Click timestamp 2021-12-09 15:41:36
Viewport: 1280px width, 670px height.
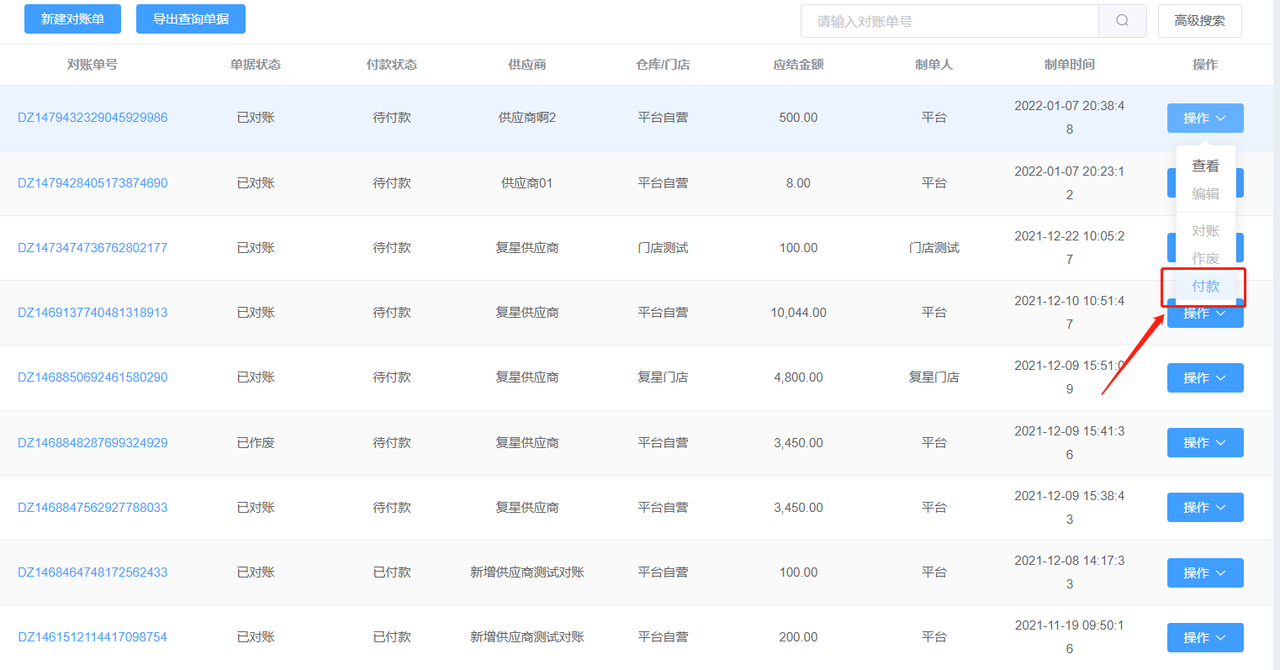coord(1069,443)
